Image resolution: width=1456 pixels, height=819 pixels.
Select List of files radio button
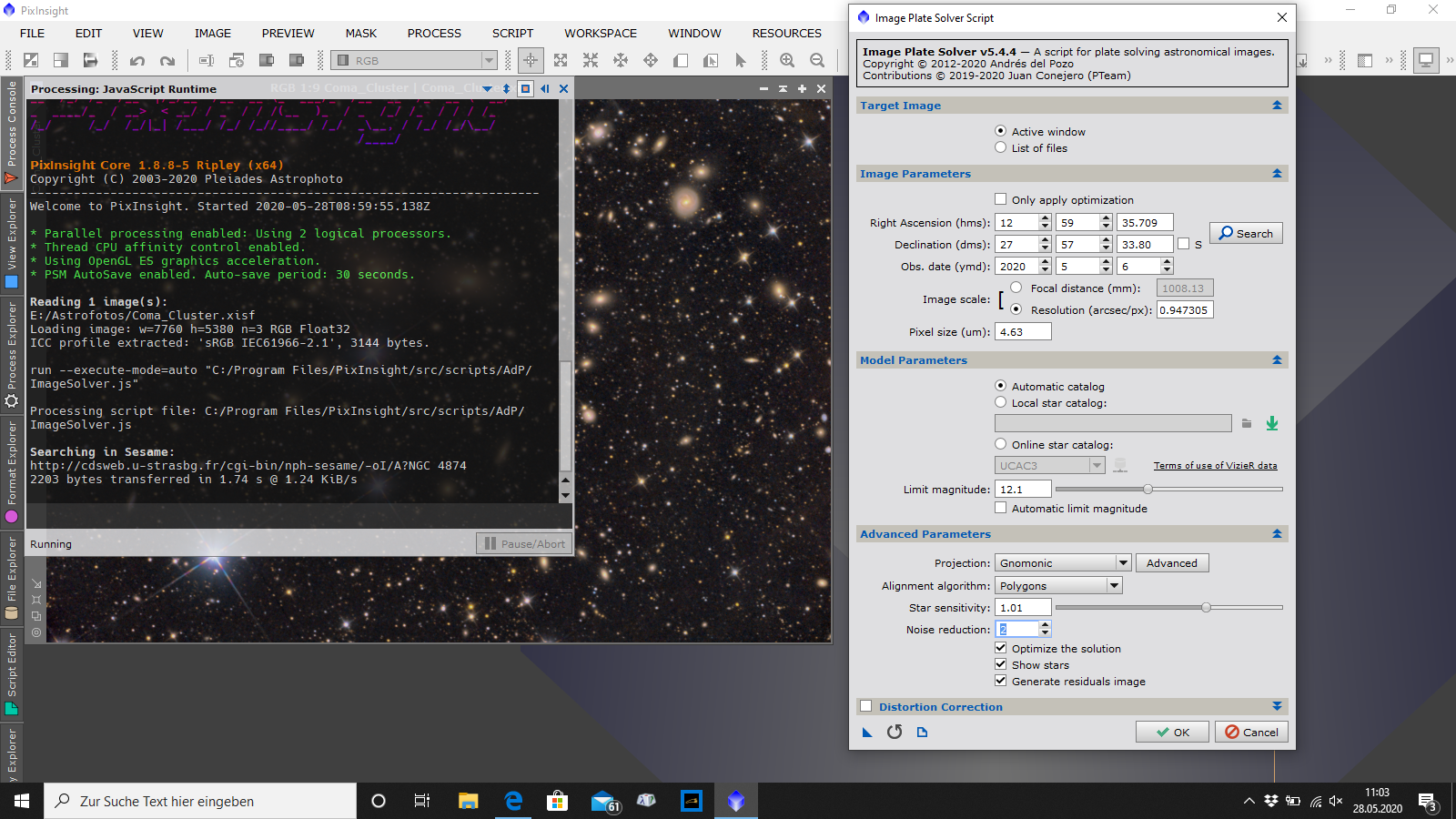coord(1001,147)
